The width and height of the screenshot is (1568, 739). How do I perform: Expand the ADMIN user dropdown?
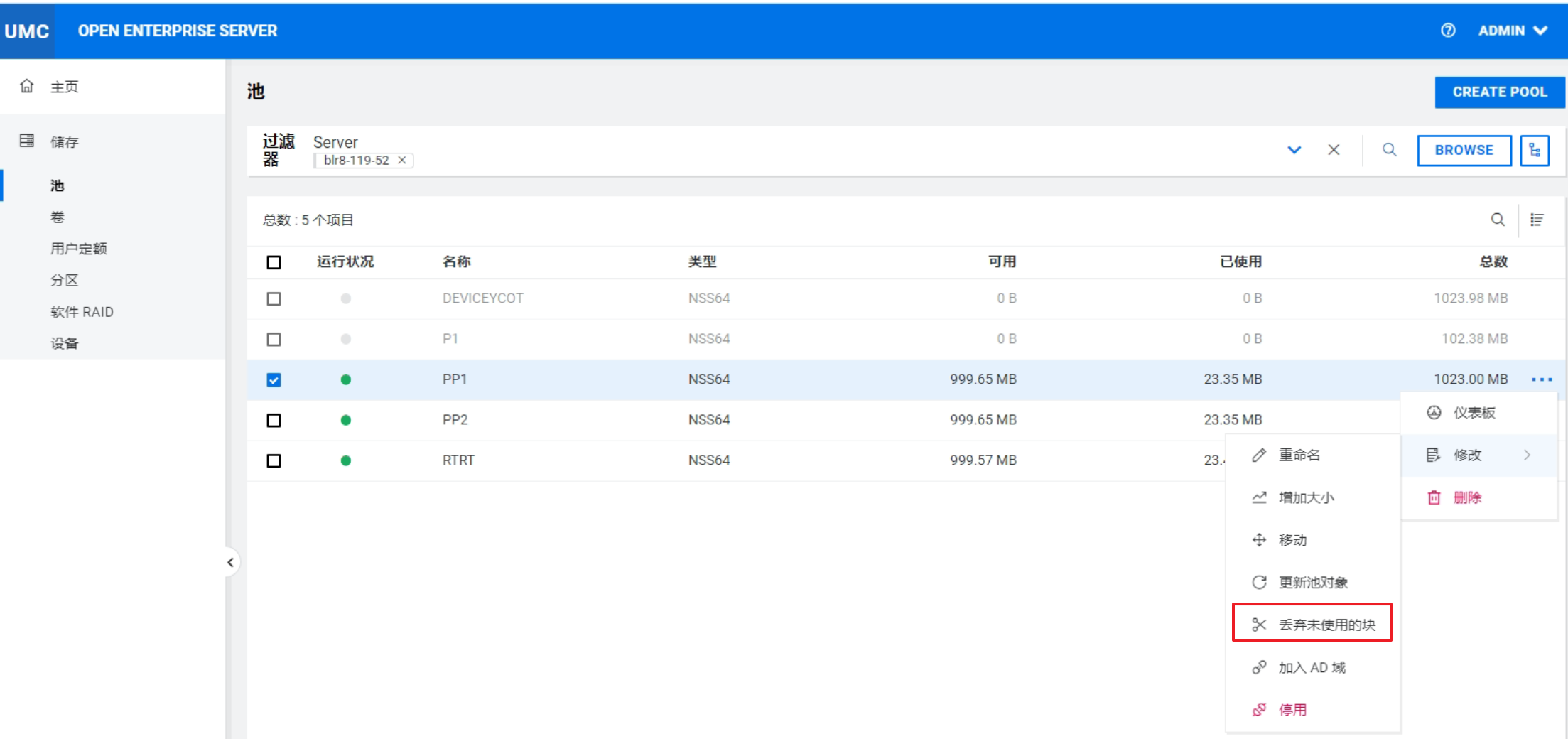tap(1513, 31)
